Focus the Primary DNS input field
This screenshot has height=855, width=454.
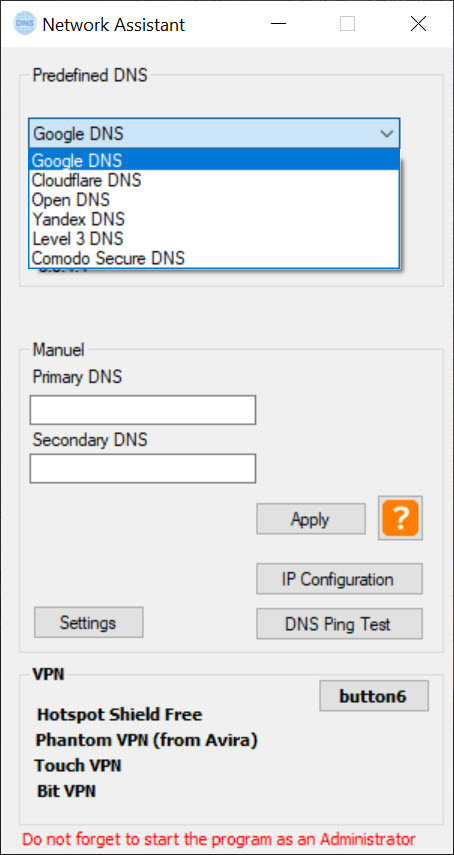click(143, 410)
